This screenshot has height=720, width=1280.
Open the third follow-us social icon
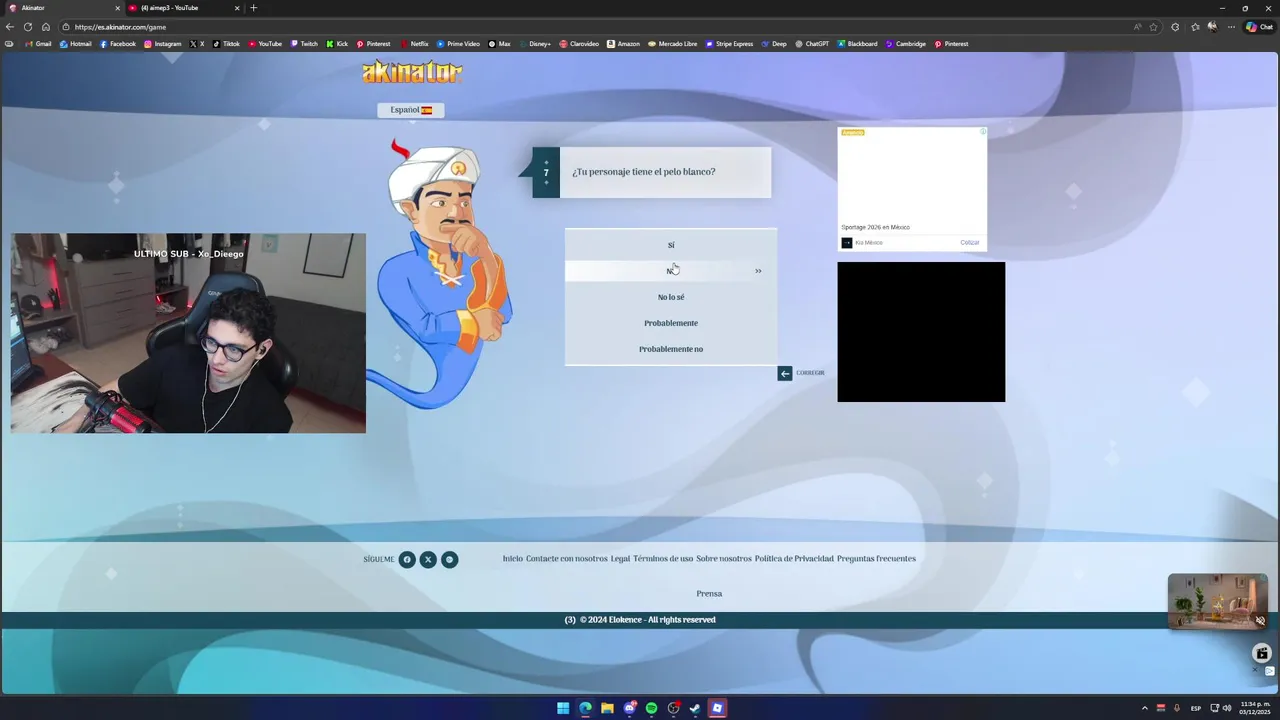pos(450,559)
